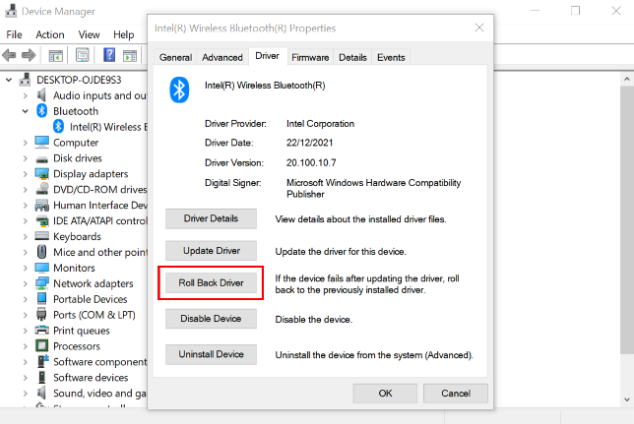Click the blue Help question mark icon
The height and width of the screenshot is (424, 634).
click(x=109, y=55)
